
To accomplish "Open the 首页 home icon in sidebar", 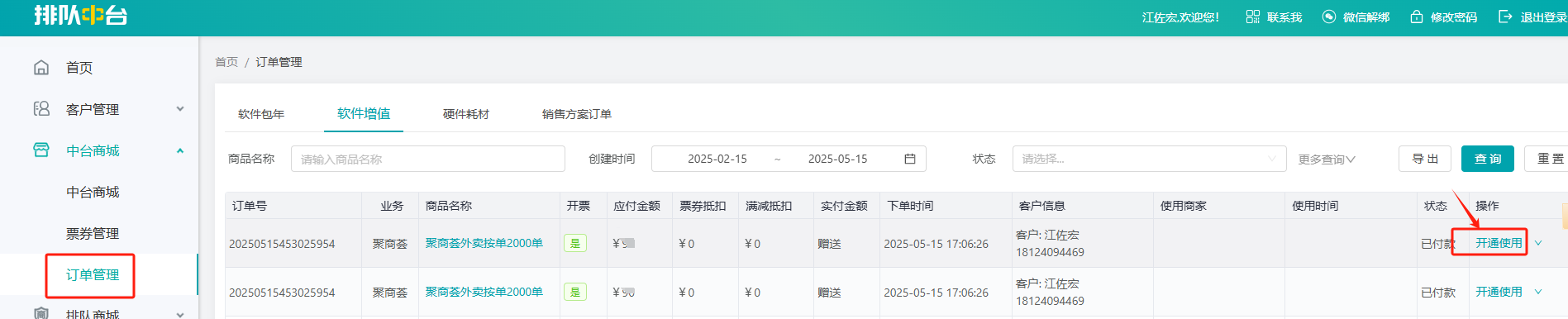I will (x=41, y=68).
